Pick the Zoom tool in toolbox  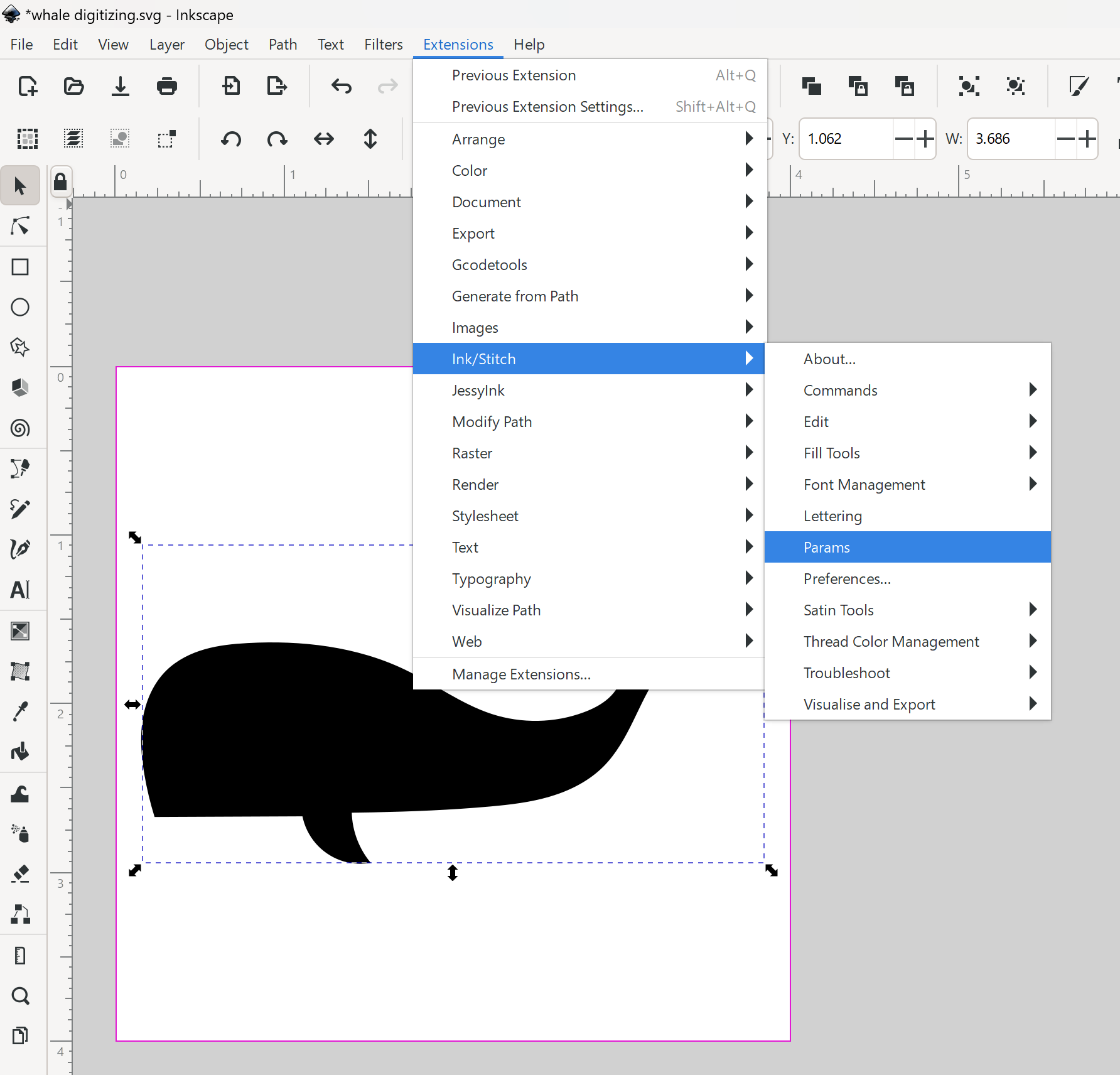[x=20, y=996]
